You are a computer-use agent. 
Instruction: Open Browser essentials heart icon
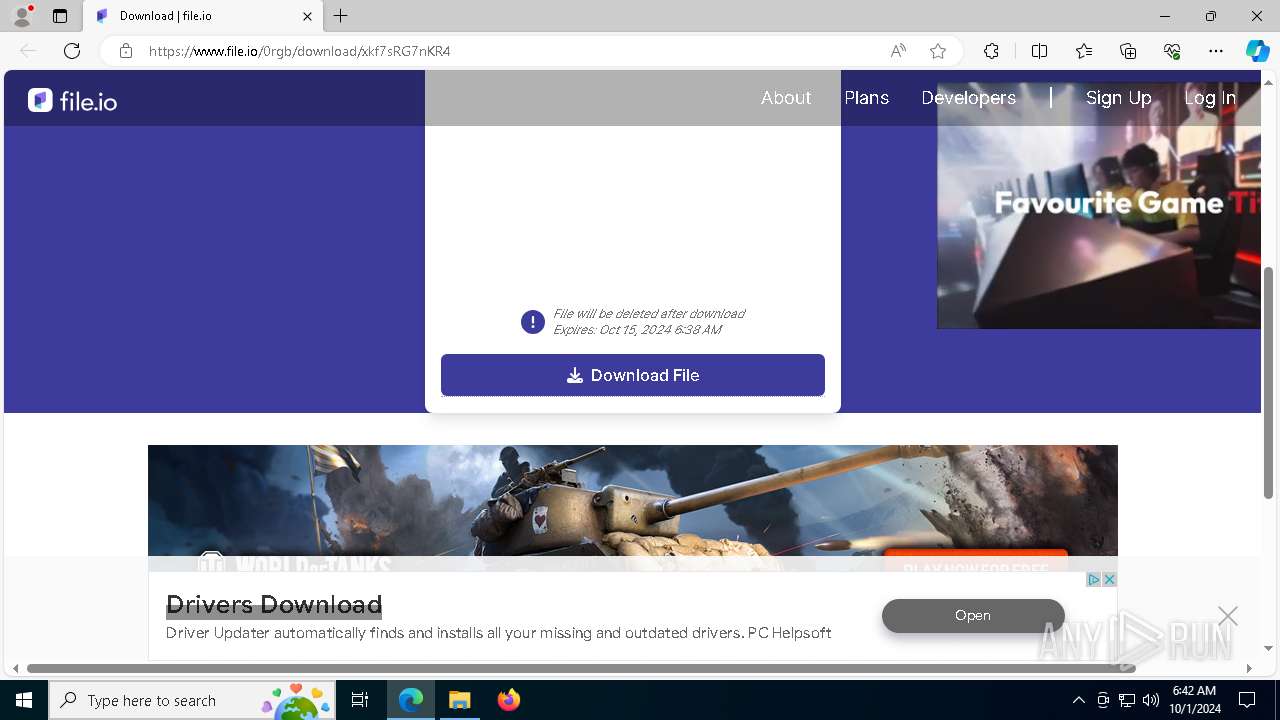click(x=1172, y=51)
